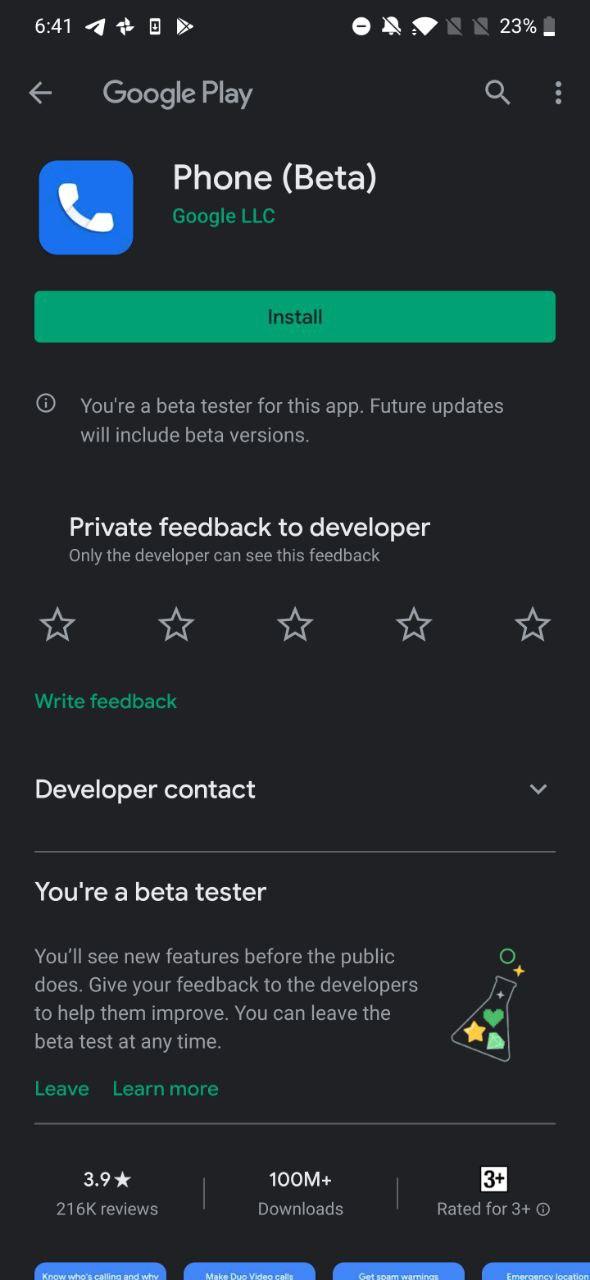Install the Phone (Beta) app
The width and height of the screenshot is (590, 1280).
(295, 317)
